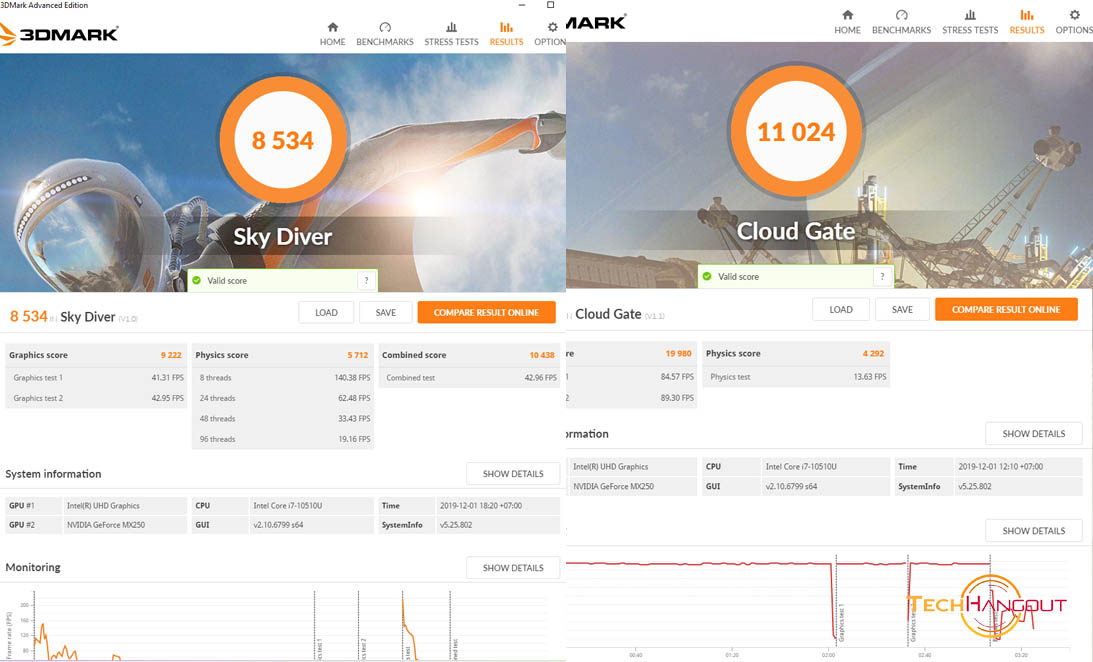Click the 48 threads 33.43 FPS row
Viewport: 1093px width, 662px height.
coord(283,419)
